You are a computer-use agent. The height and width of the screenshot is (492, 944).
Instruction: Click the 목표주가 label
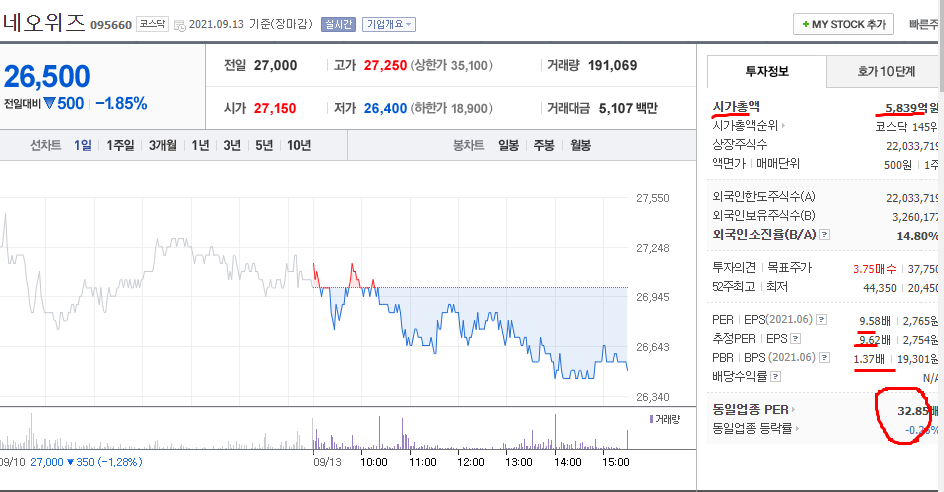(789, 267)
